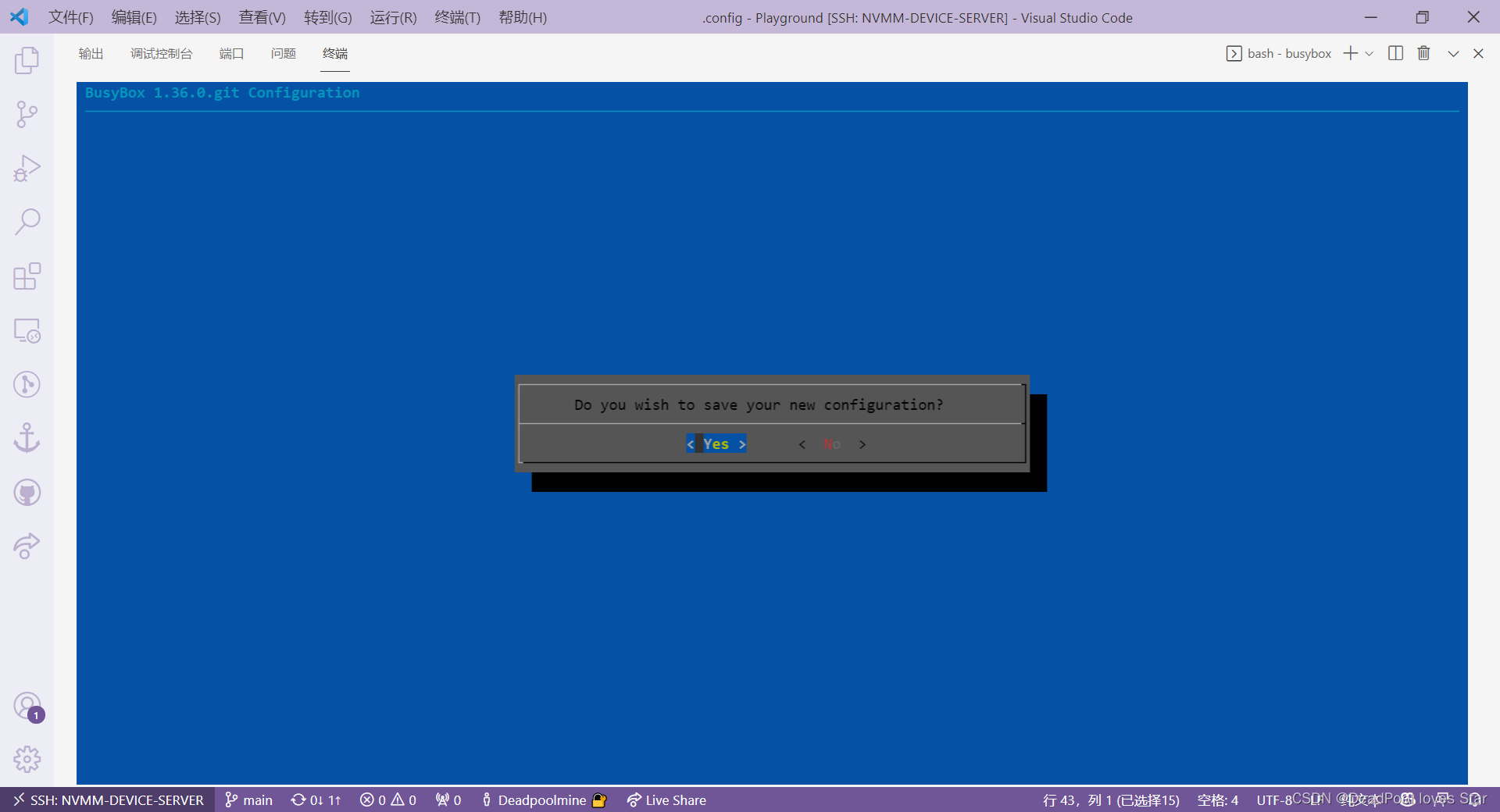The image size is (1500, 812).
Task: Kill terminal with trash icon
Action: point(1423,53)
